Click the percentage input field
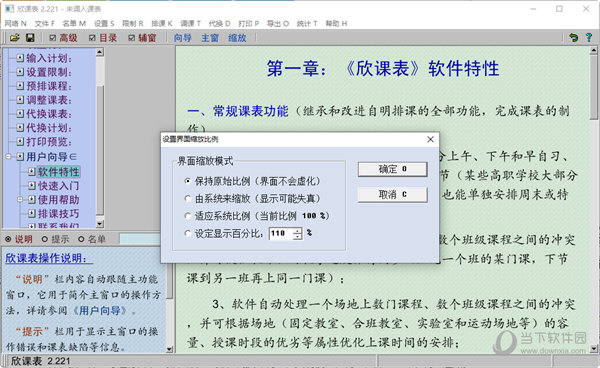Image resolution: width=600 pixels, height=368 pixels. (x=281, y=233)
